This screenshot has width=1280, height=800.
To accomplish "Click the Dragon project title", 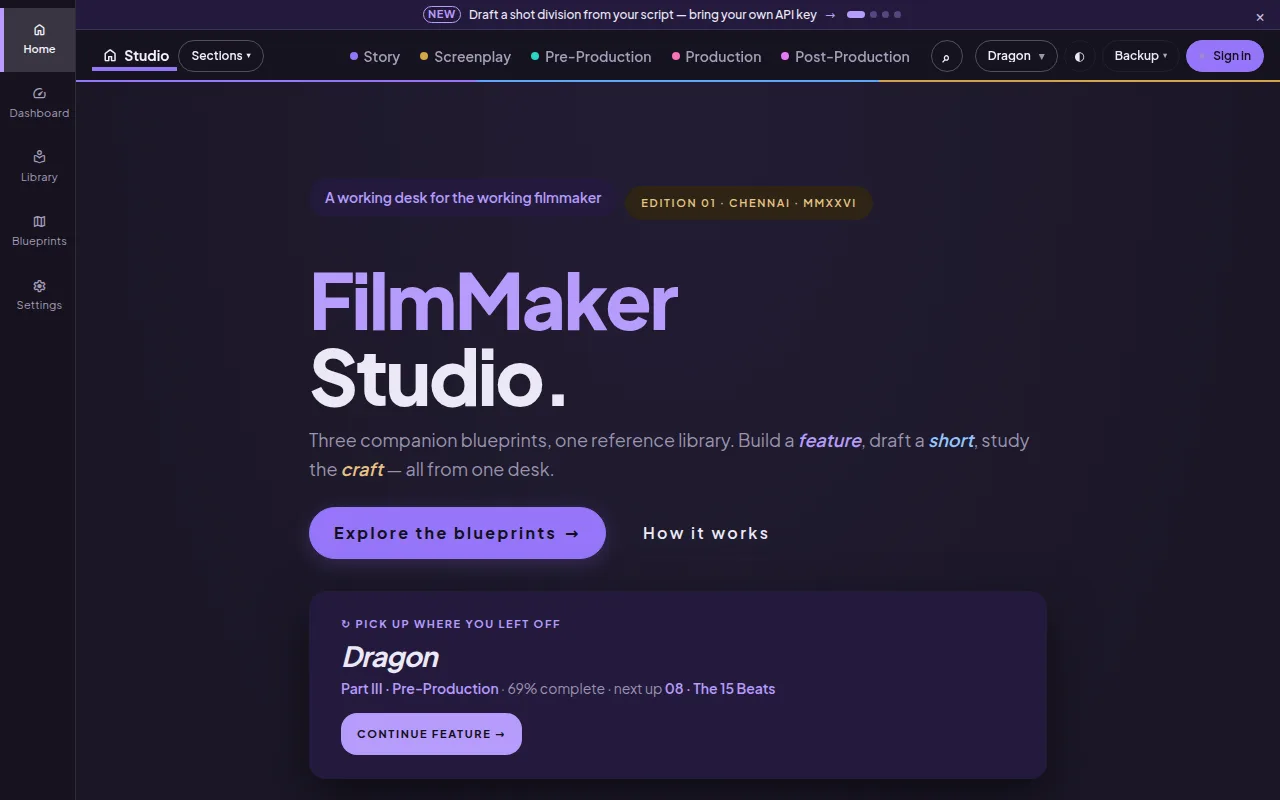I will 390,657.
